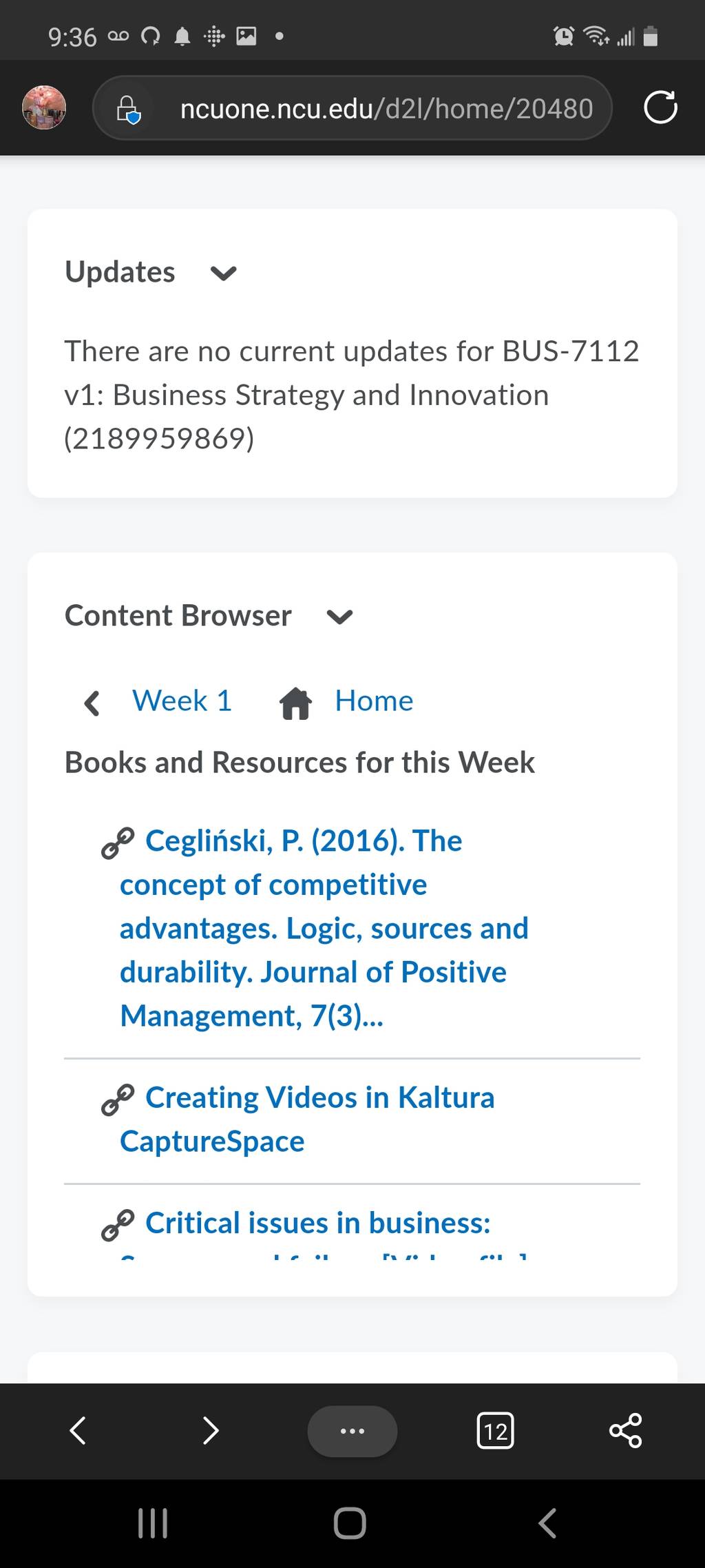This screenshot has height=1568, width=705.
Task: Open the browser three-dots menu
Action: pyautogui.click(x=352, y=1431)
